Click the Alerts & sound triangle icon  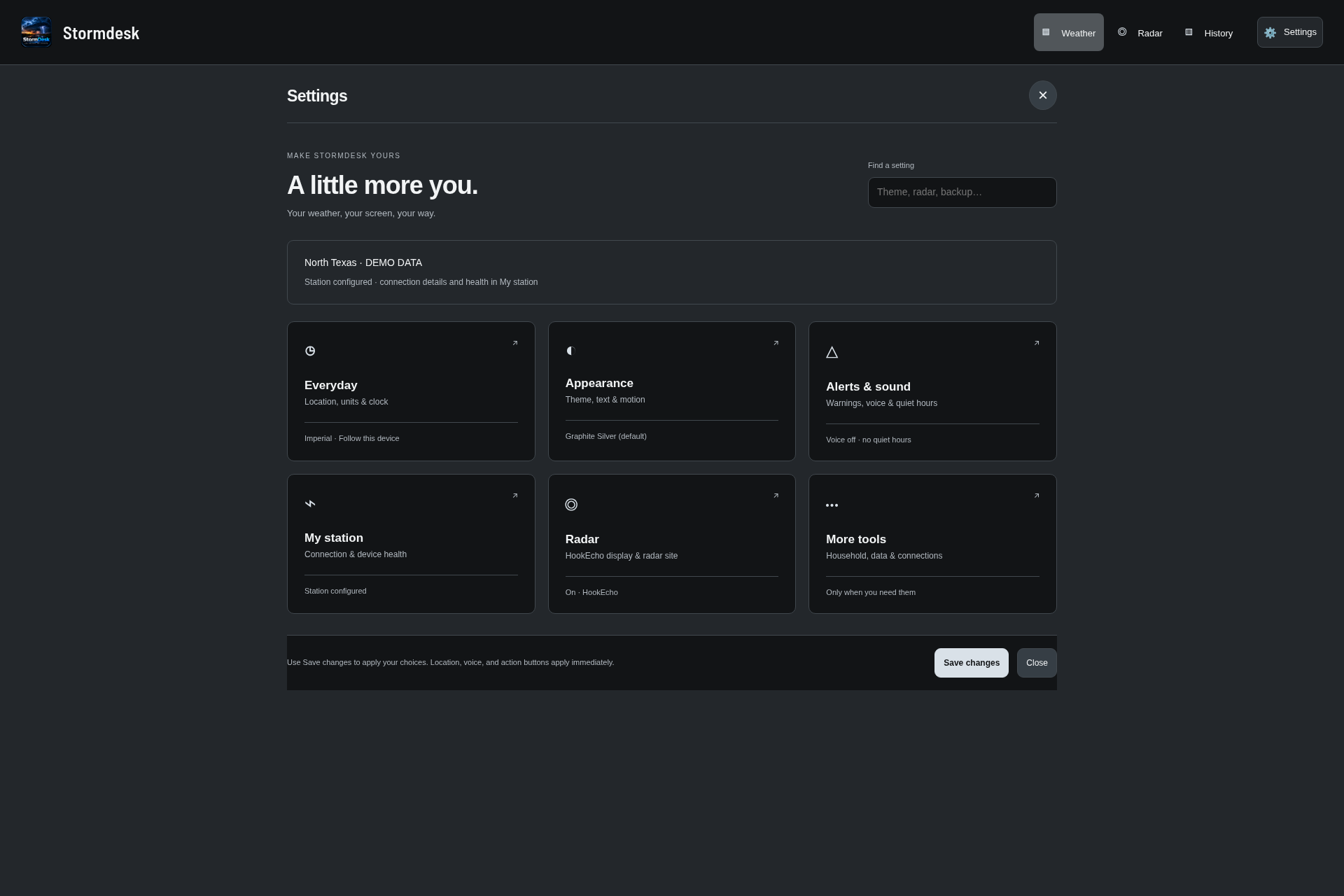coord(832,352)
